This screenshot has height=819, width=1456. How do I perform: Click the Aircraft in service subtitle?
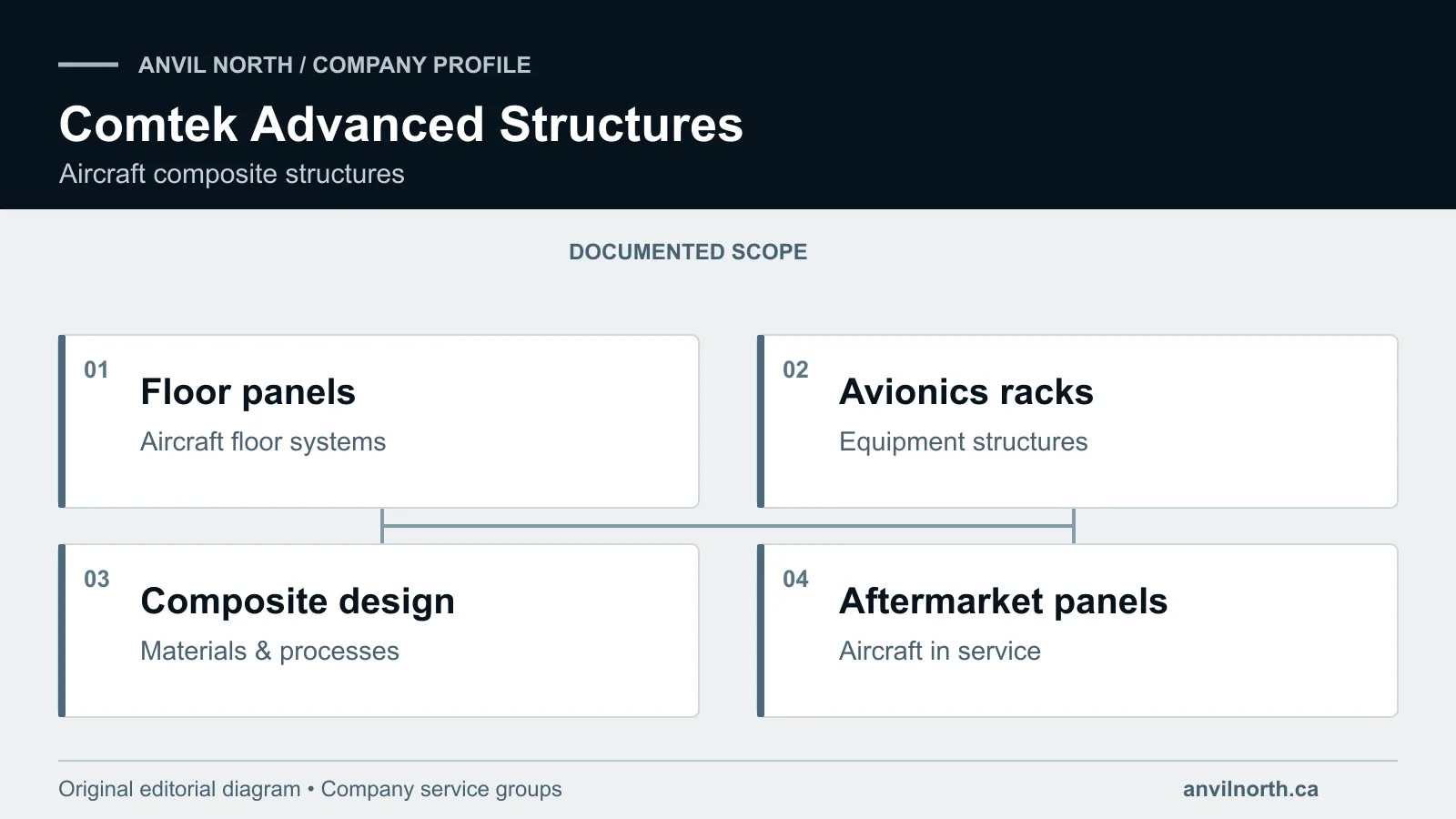[939, 652]
